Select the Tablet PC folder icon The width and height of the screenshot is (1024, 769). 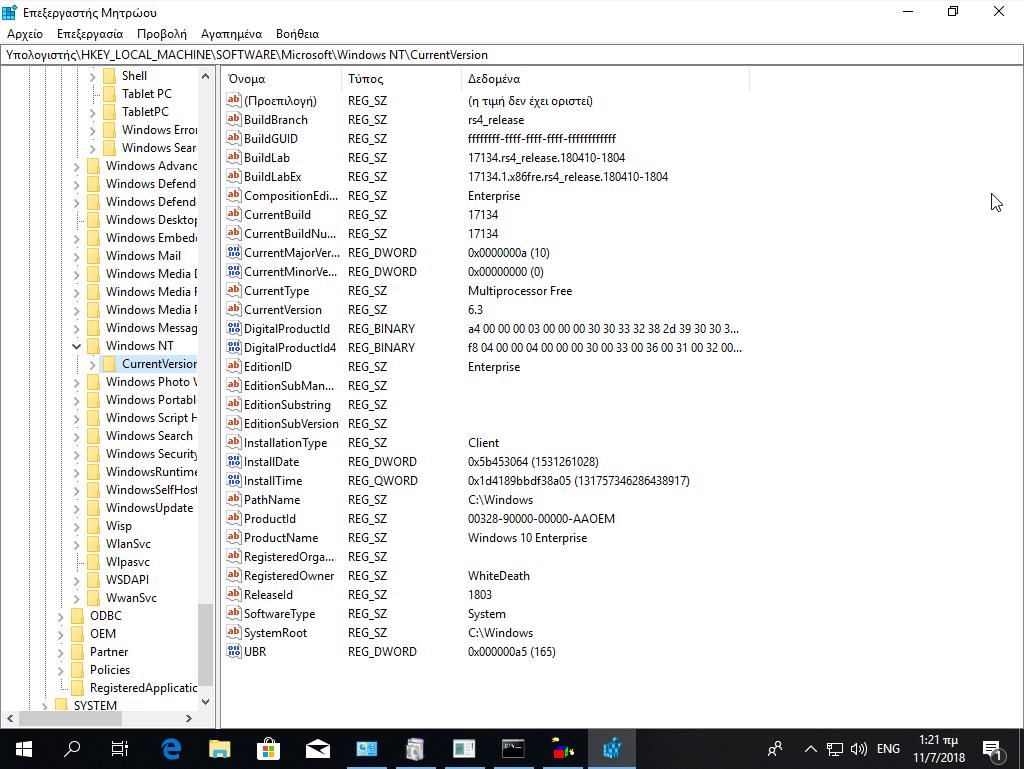[110, 94]
